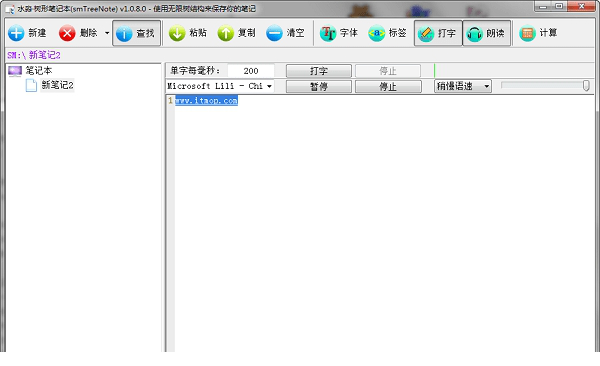The width and height of the screenshot is (600, 366).
Task: Open the 字体 (Font) tool
Action: point(339,33)
